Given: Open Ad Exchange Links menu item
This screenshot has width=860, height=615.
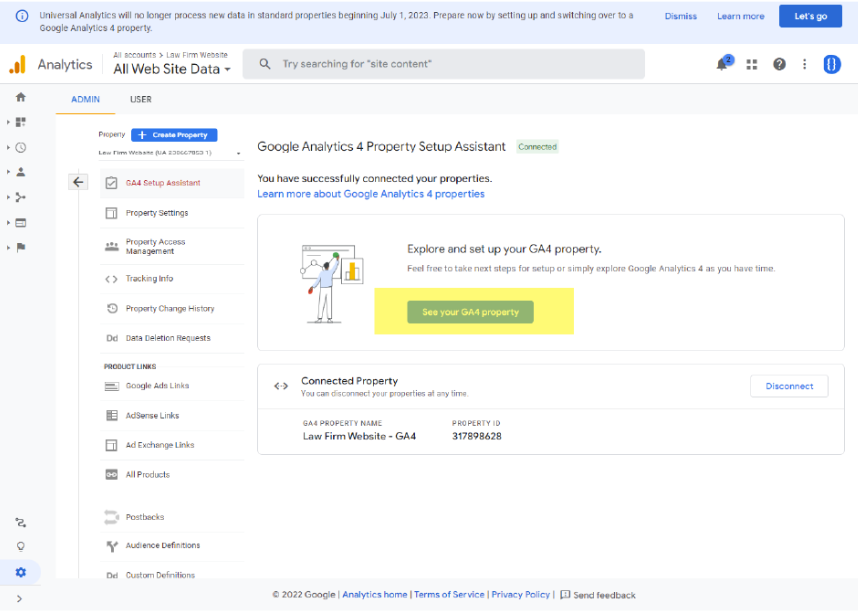Looking at the screenshot, I should tap(172, 445).
